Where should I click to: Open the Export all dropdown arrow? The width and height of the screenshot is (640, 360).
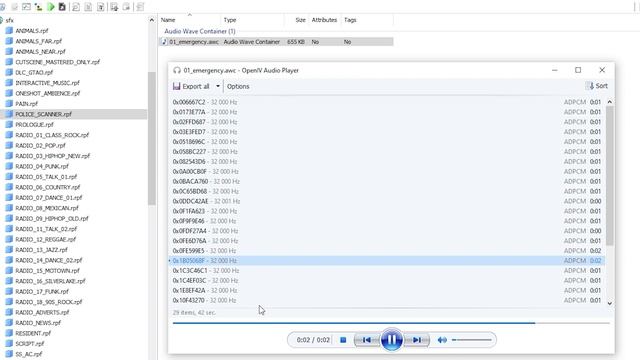218,86
